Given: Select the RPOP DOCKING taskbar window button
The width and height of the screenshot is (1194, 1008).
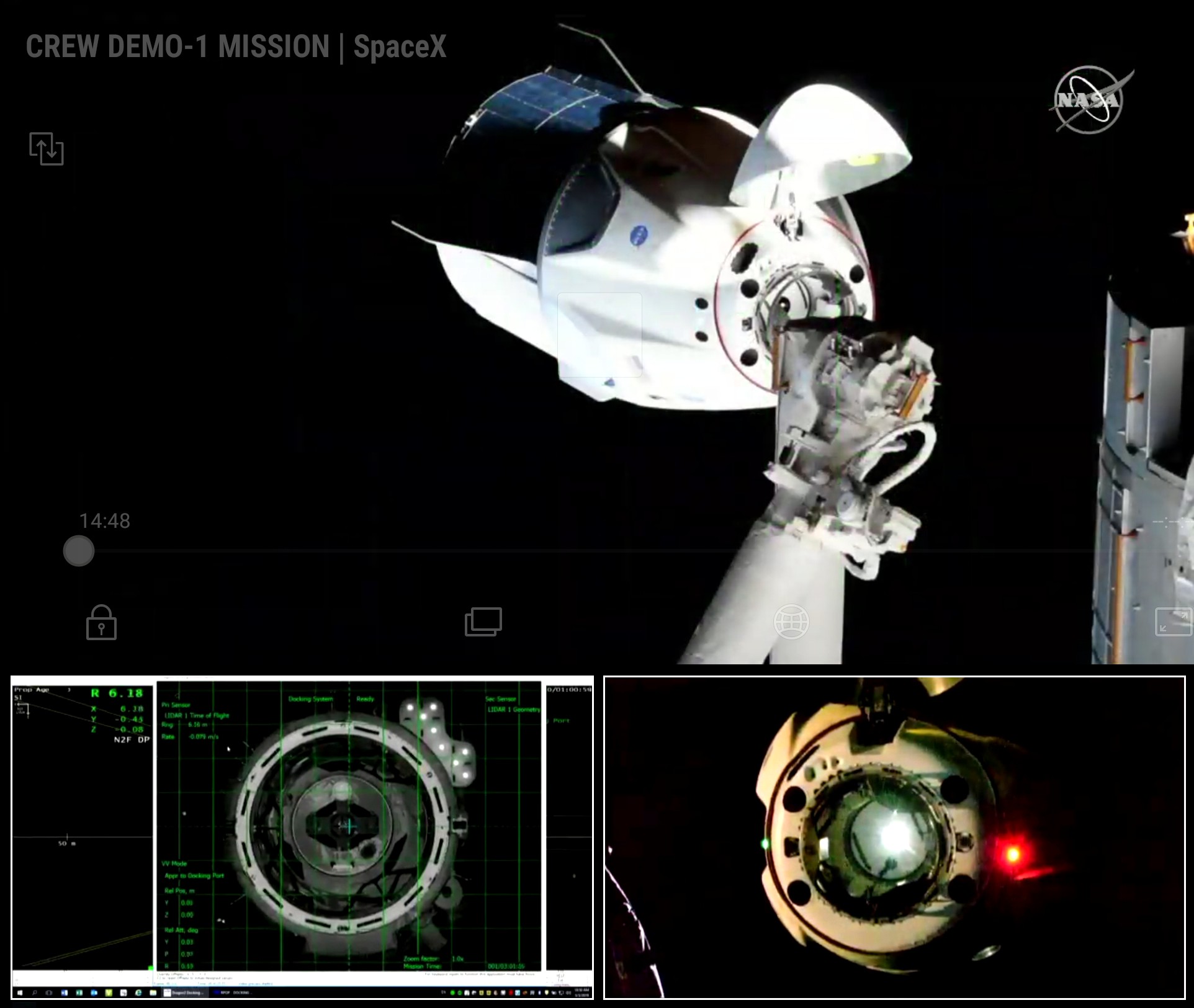Looking at the screenshot, I should point(233,992).
